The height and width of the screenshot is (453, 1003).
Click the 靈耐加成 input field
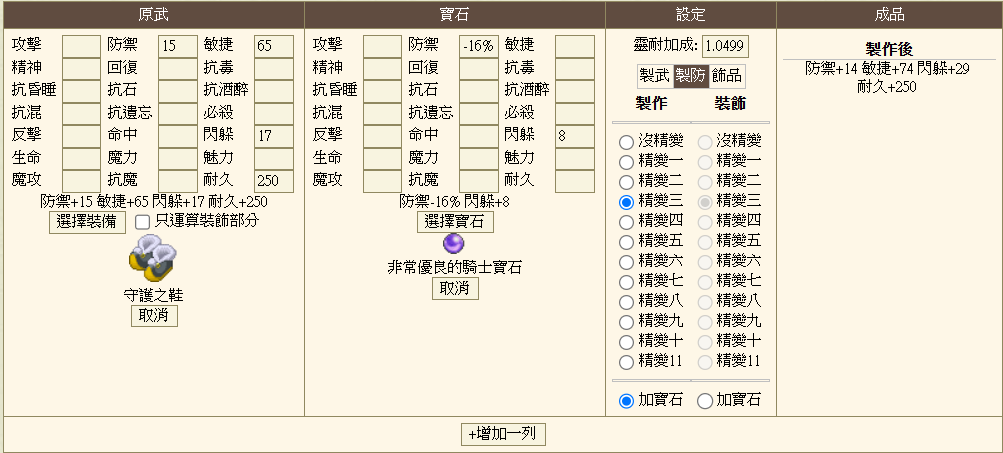pyautogui.click(x=725, y=46)
